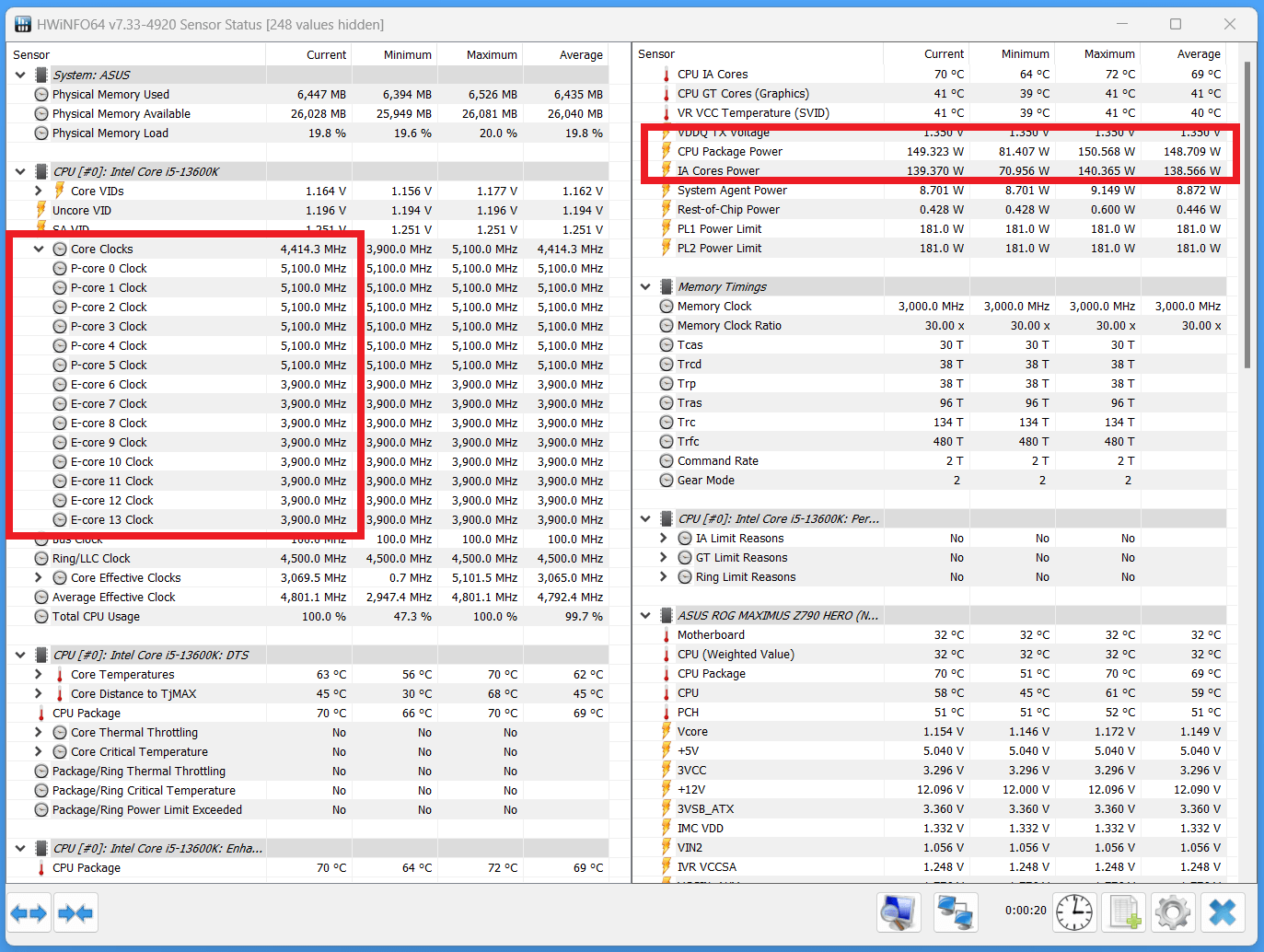The image size is (1264, 952).
Task: Click the Ring/LLC Clock circle icon
Action: 41,559
